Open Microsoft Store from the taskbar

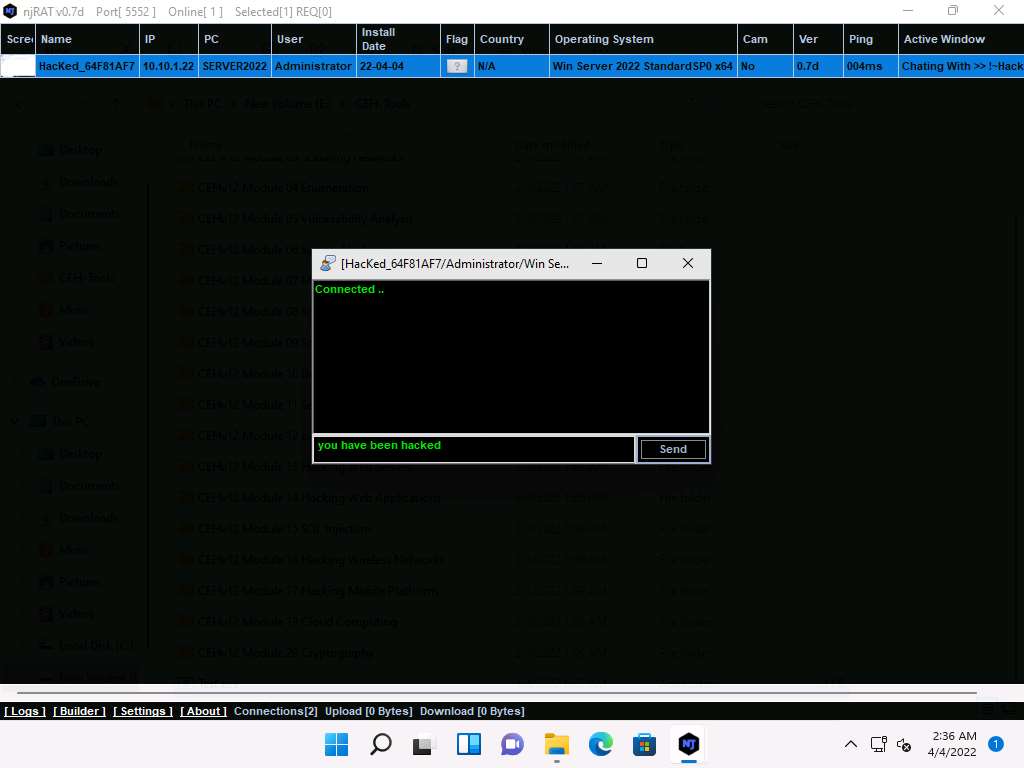tap(644, 744)
